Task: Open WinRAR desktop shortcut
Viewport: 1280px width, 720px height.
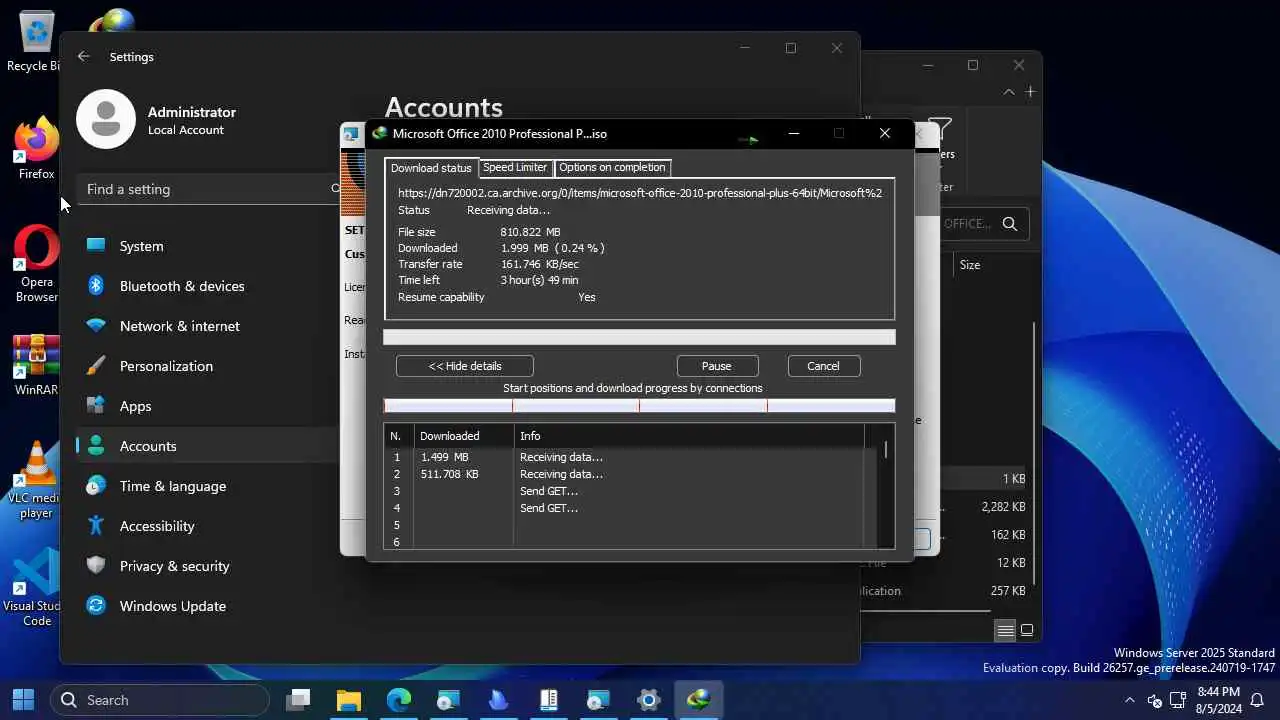Action: click(36, 365)
